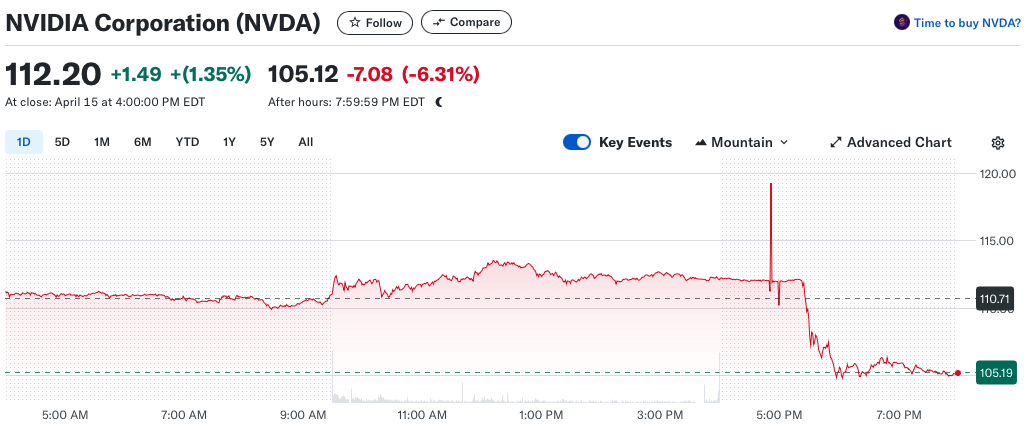Click the 105.19 price label on axis

997,373
